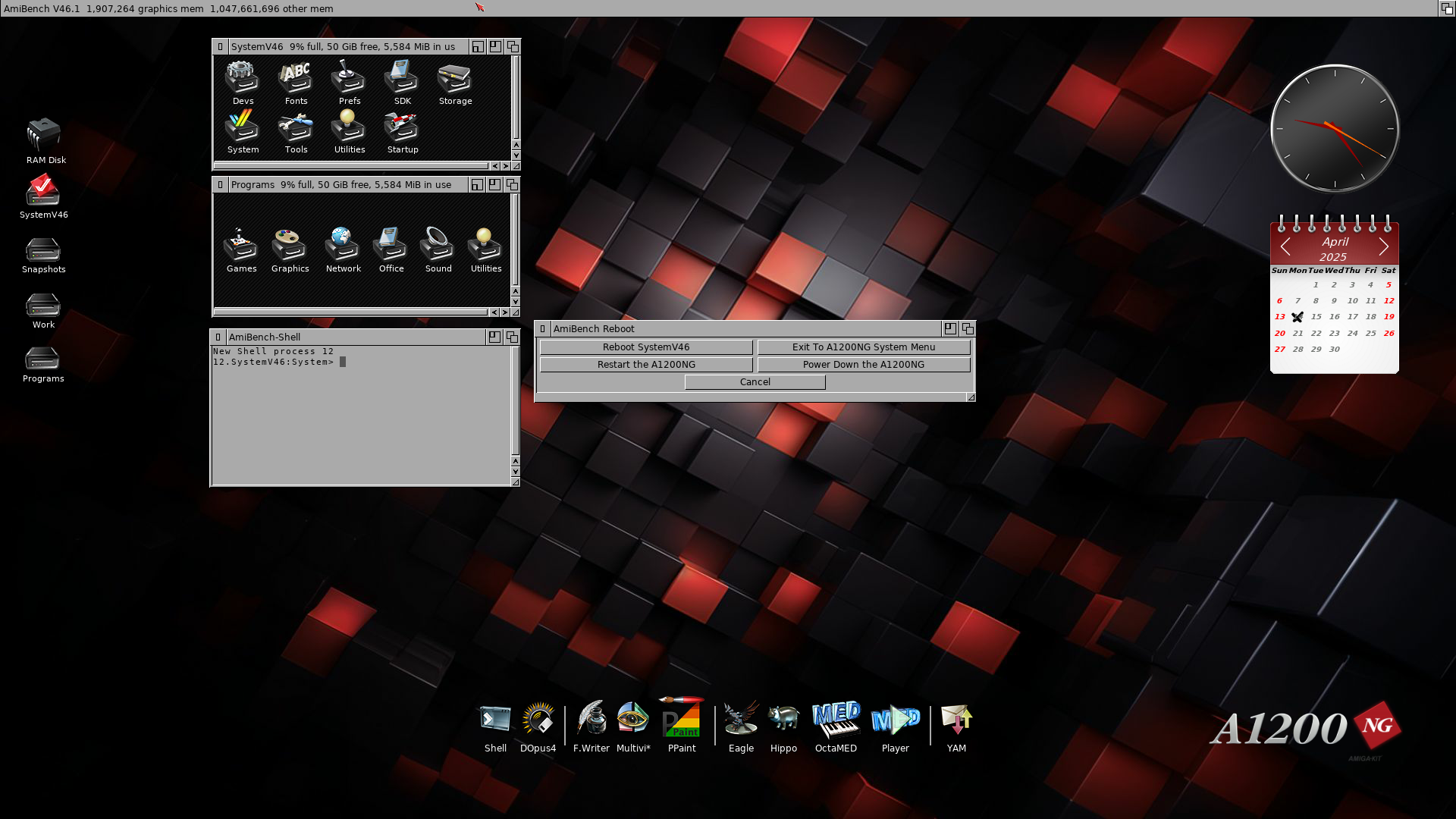Image resolution: width=1456 pixels, height=819 pixels.
Task: Click Exit To A1200NG System Menu
Action: [863, 347]
